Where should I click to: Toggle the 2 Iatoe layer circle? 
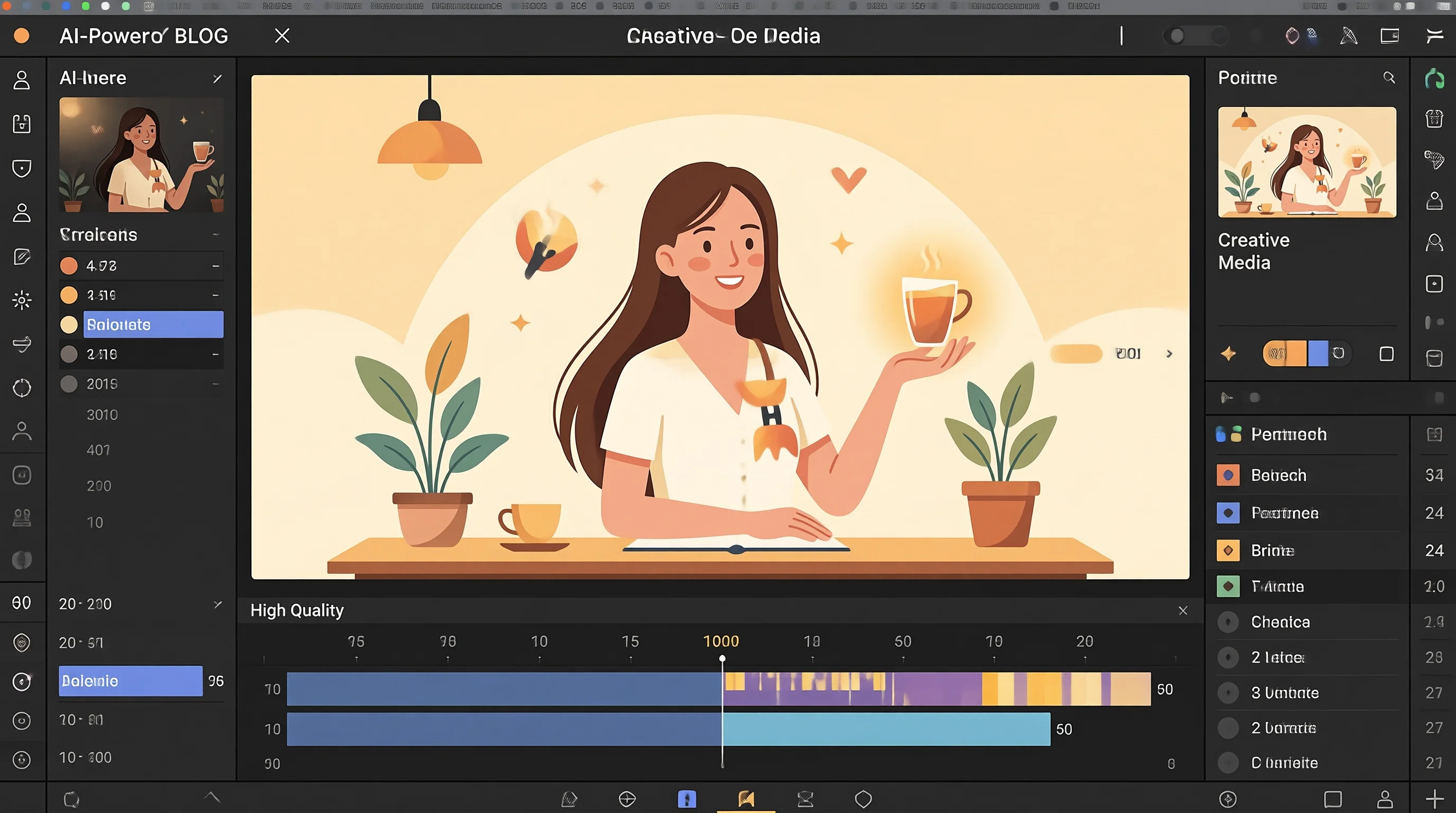coord(1227,657)
